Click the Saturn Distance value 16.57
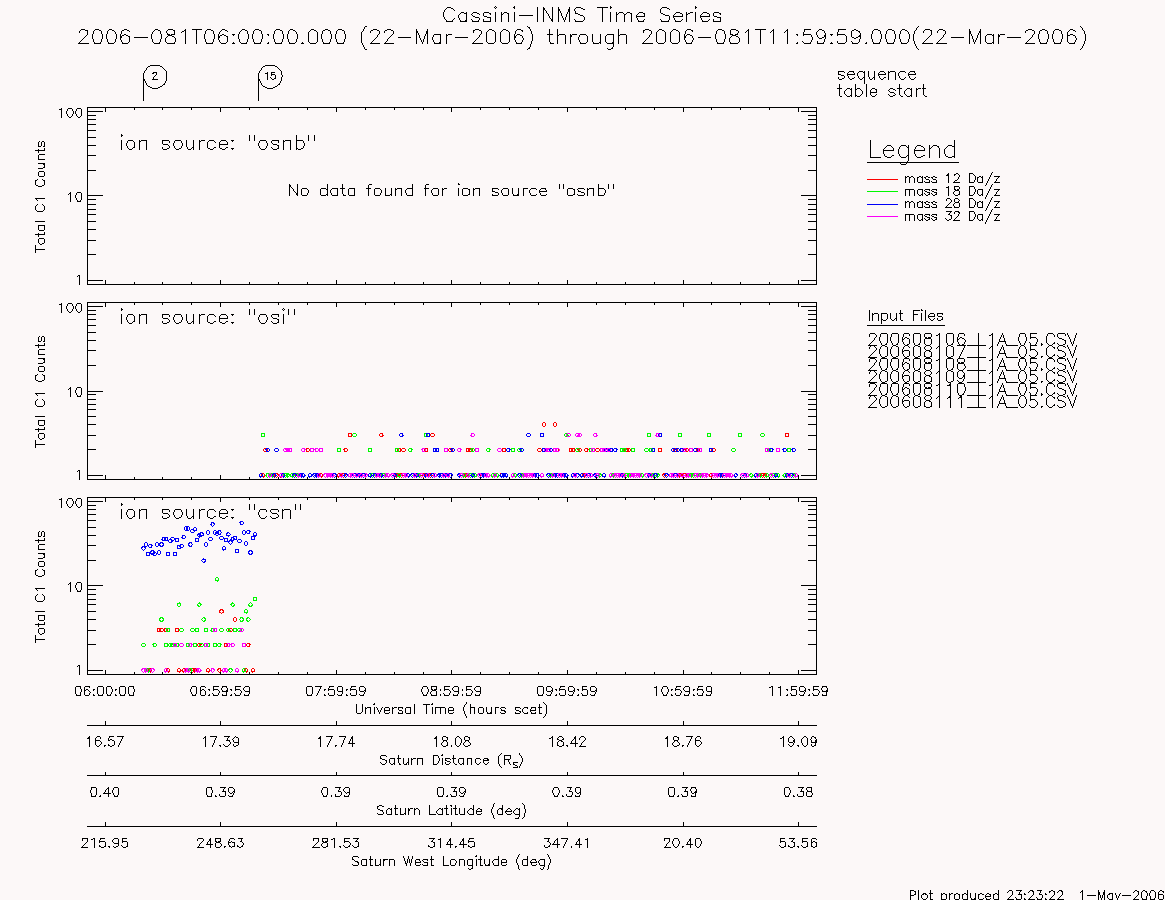1165x900 pixels. click(x=105, y=742)
